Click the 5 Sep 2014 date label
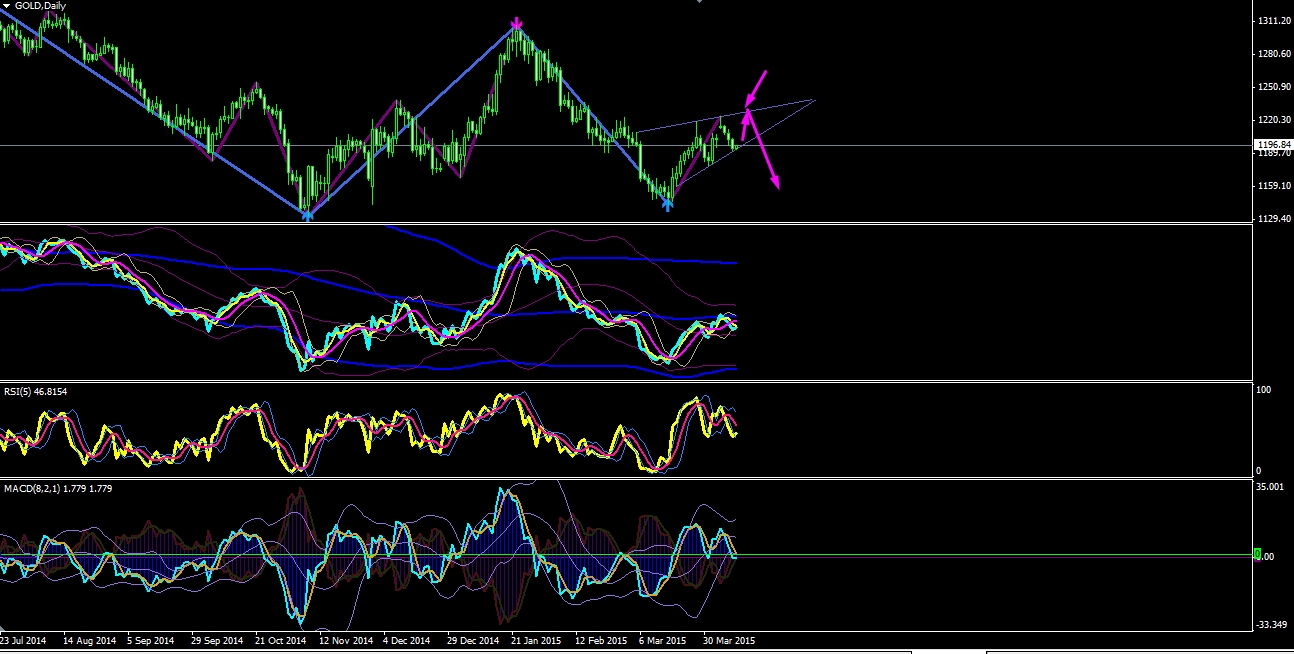Screen dimensions: 1294x654 coord(151,640)
